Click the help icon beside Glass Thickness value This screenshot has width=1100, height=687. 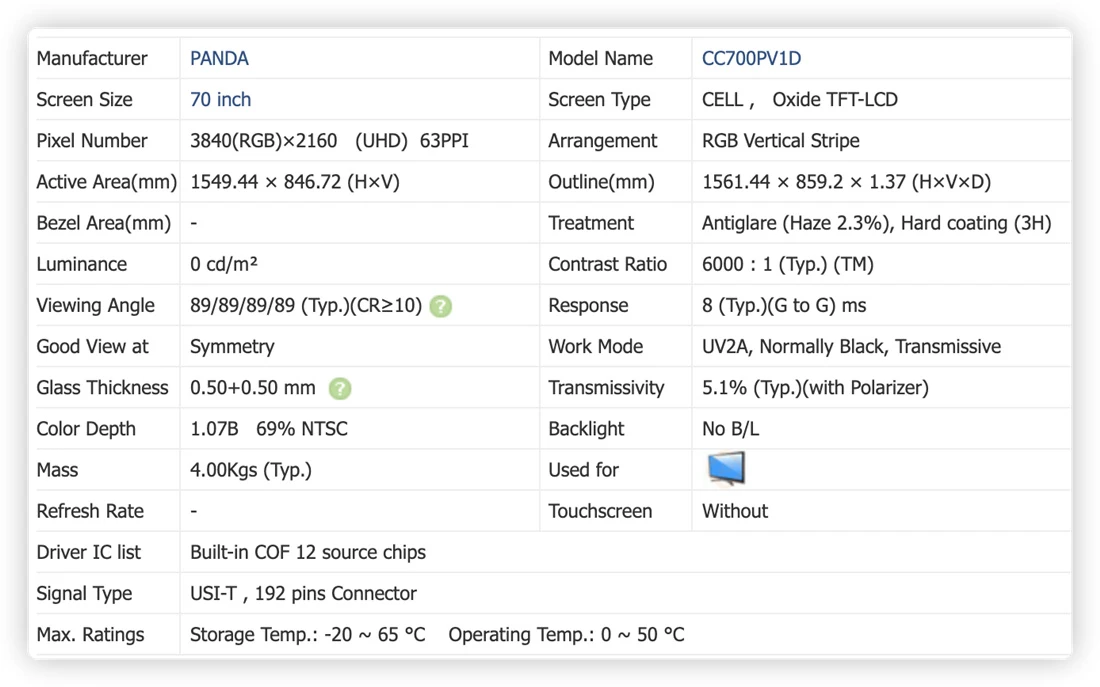click(x=340, y=388)
